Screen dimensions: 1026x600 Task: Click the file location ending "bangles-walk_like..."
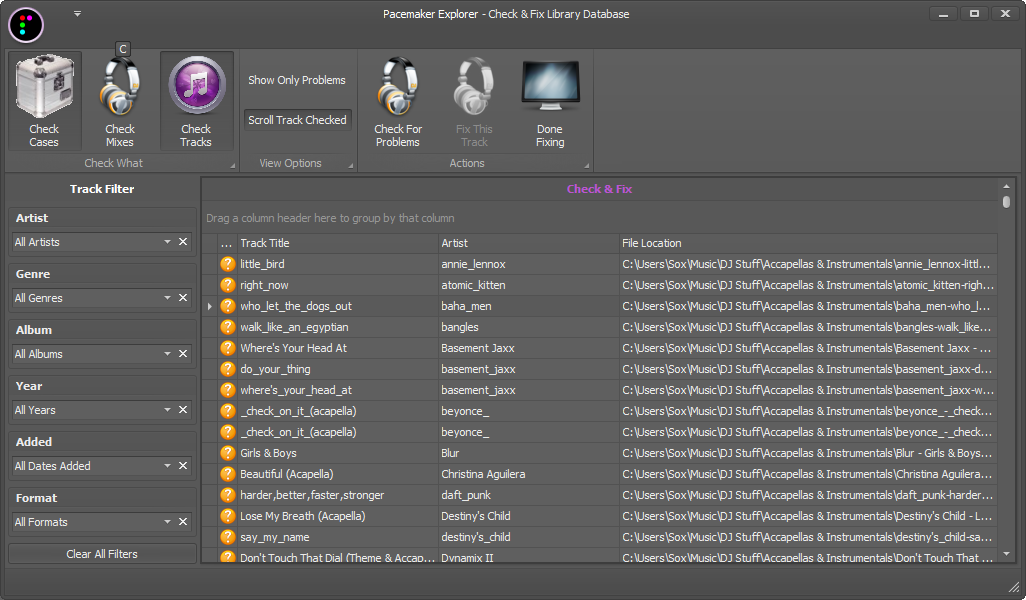[x=807, y=326]
